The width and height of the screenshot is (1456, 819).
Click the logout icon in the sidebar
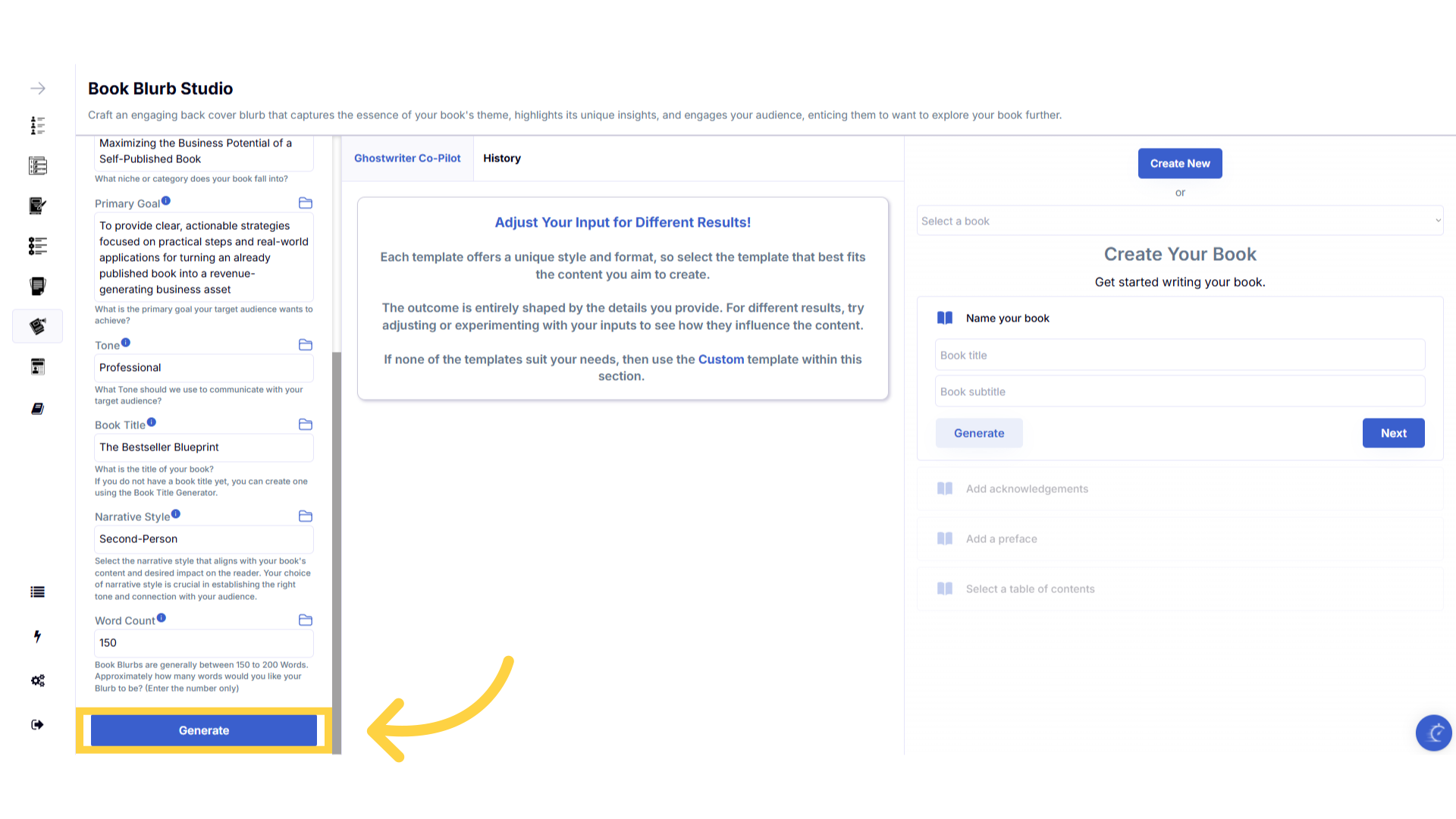tap(37, 725)
